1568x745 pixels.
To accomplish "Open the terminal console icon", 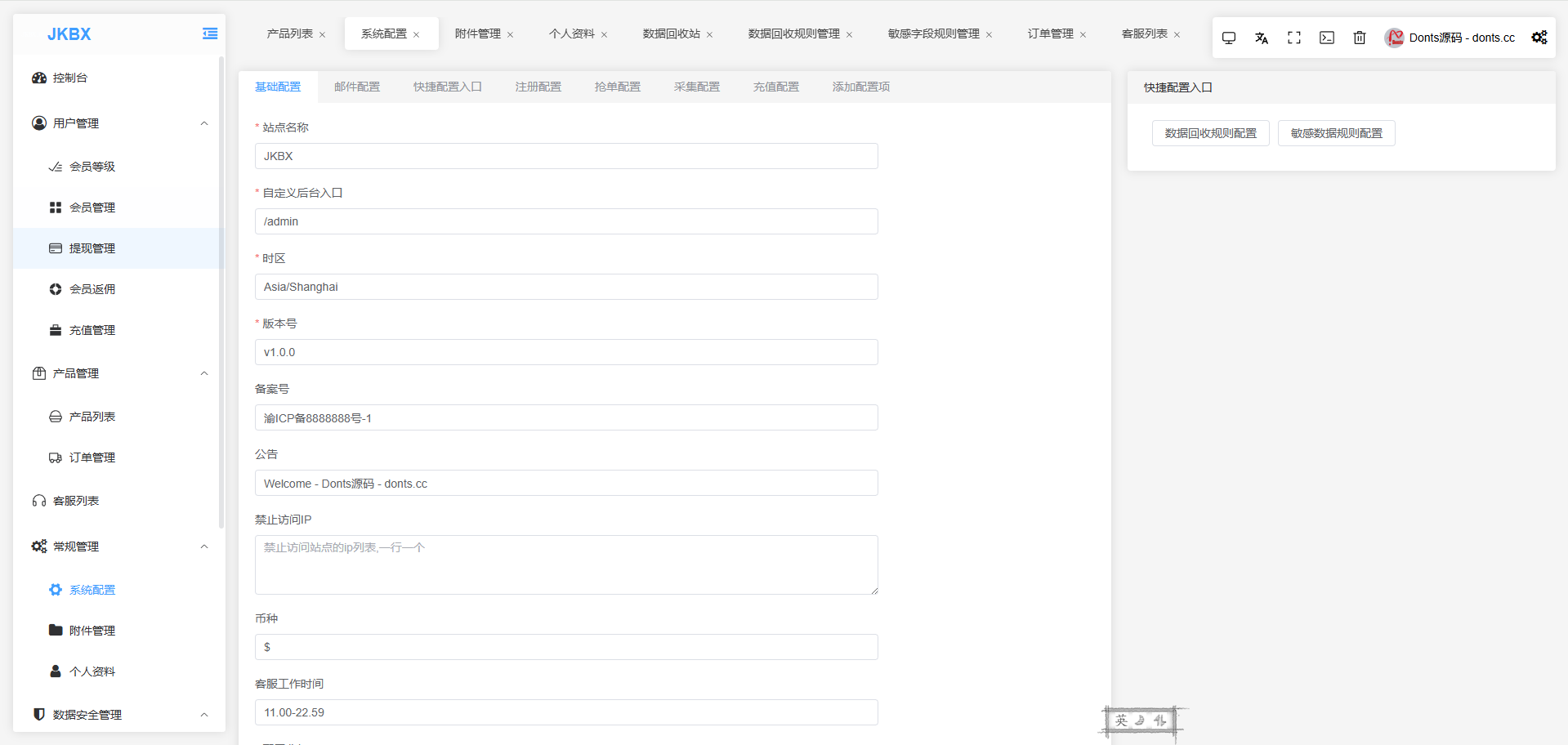I will 1327,38.
